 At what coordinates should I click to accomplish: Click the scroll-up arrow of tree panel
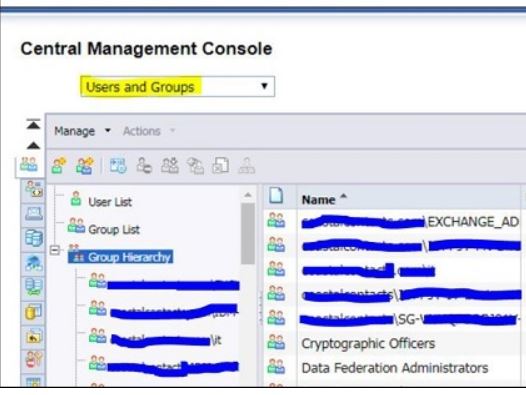pos(248,195)
